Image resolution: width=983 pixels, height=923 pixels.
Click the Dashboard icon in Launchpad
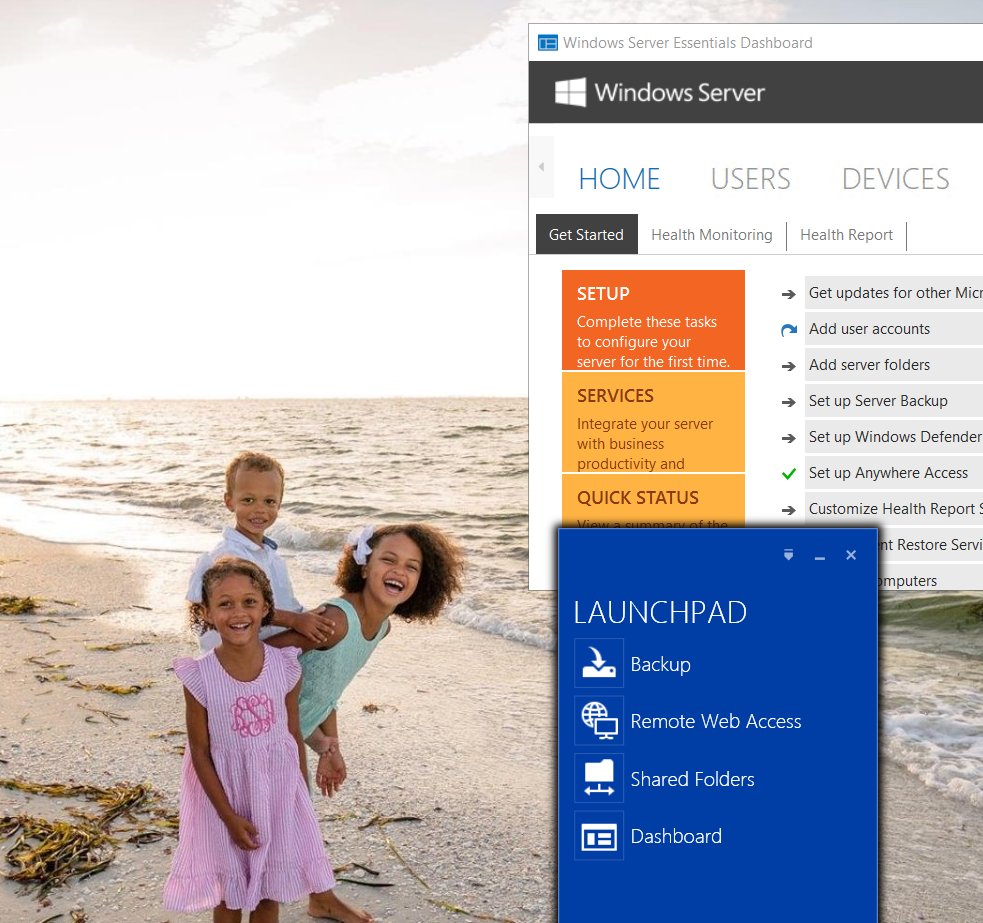point(599,836)
